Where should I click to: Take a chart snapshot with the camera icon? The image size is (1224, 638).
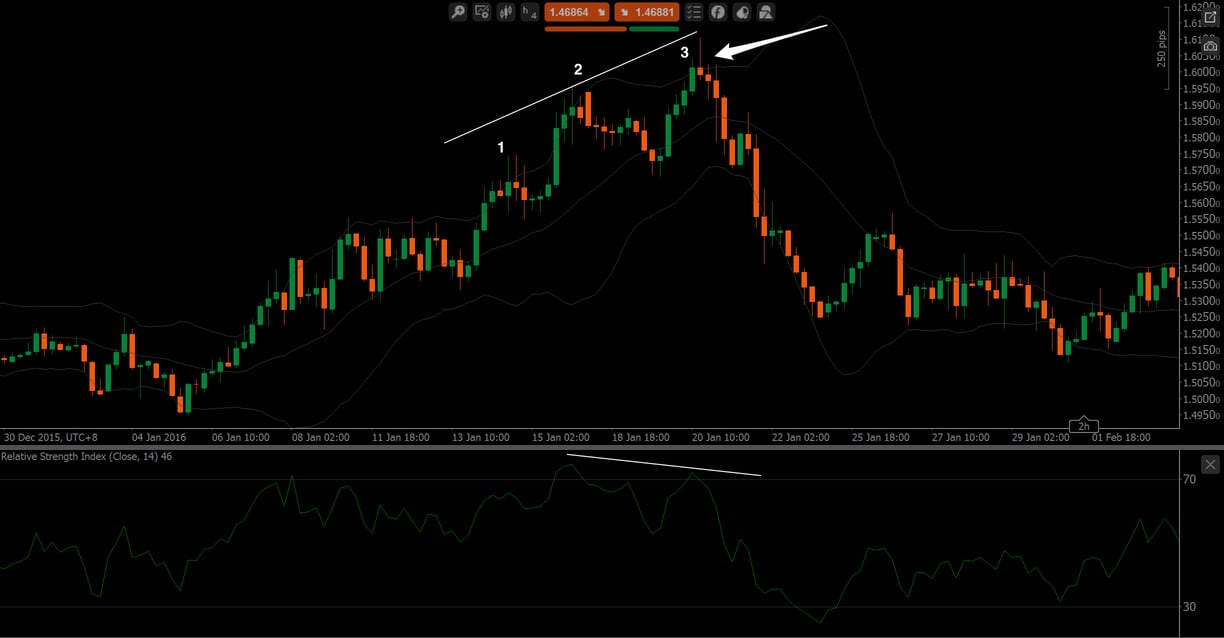1211,46
